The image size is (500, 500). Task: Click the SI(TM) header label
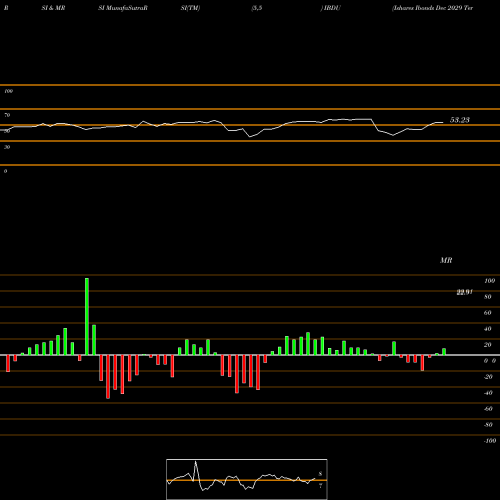(190, 8)
